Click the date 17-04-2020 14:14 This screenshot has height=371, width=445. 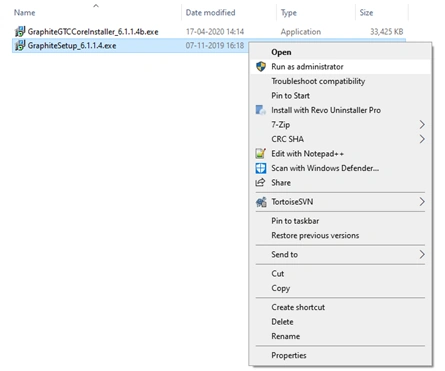pyautogui.click(x=215, y=32)
